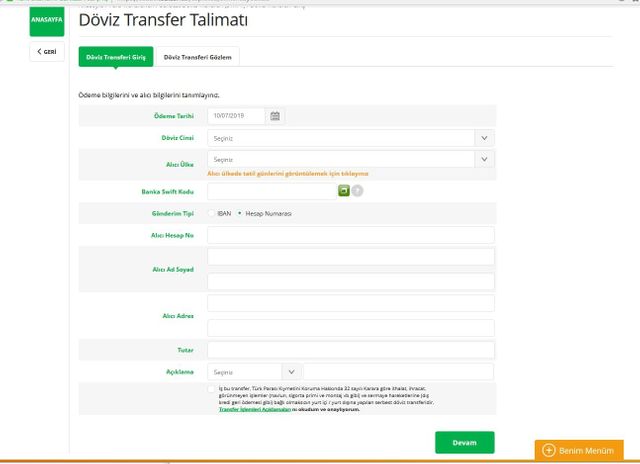Tick the transfer confirmation checkbox
This screenshot has width=640, height=464.
pos(211,389)
